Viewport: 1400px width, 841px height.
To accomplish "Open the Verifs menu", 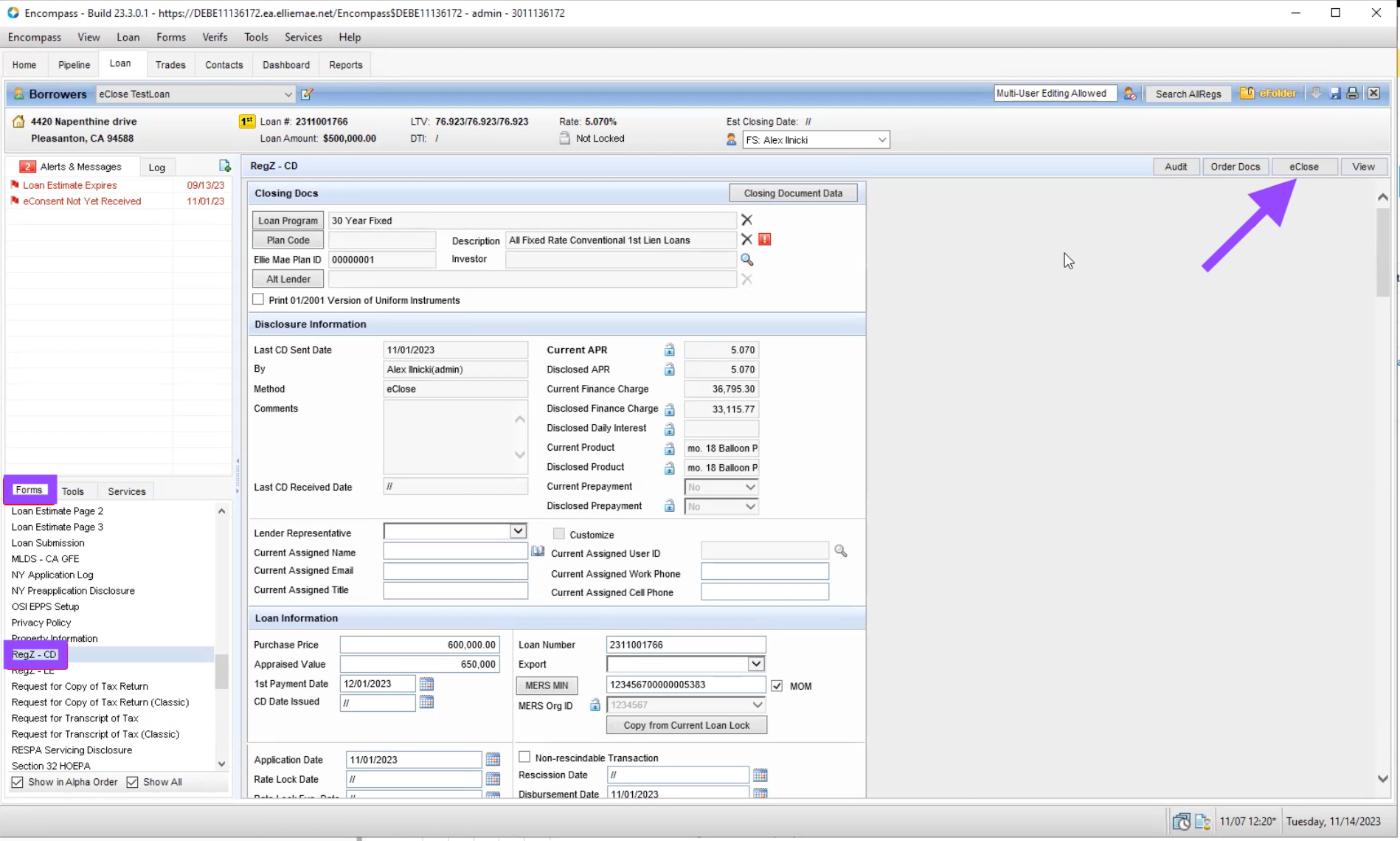I will pos(215,37).
